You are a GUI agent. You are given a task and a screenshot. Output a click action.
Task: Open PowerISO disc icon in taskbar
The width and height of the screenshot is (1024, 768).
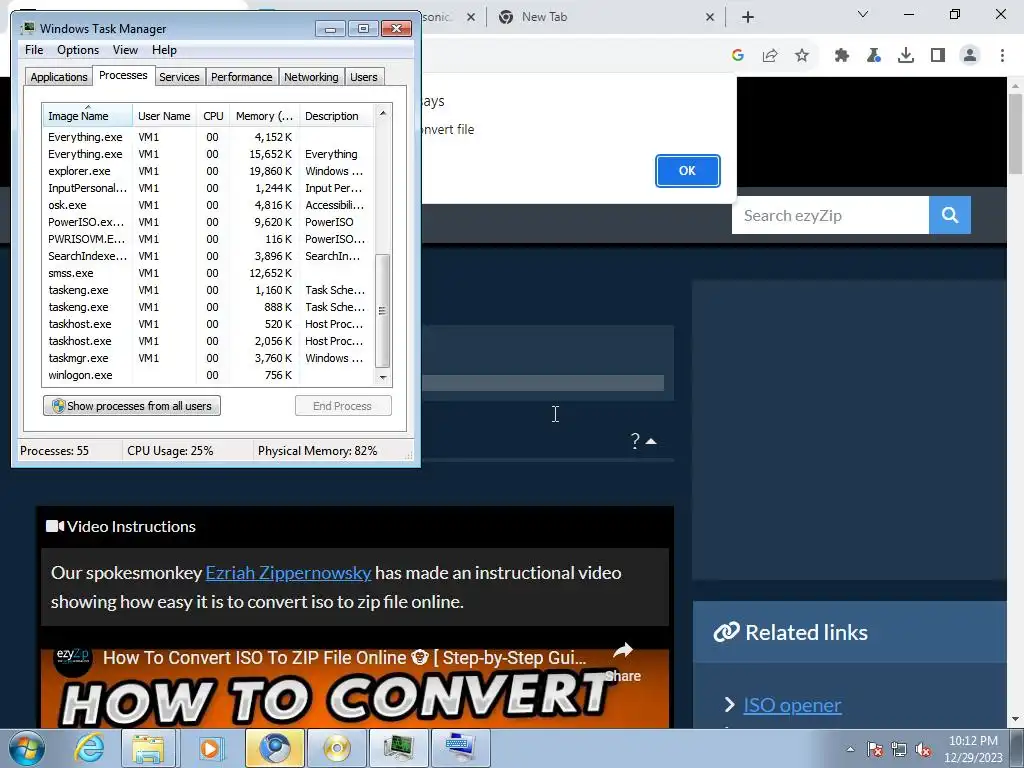pos(337,748)
